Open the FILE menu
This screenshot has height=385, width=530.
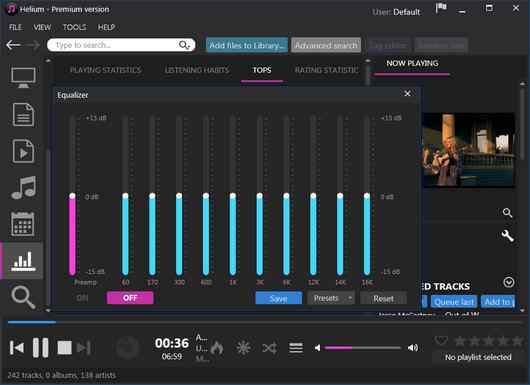coord(16,27)
